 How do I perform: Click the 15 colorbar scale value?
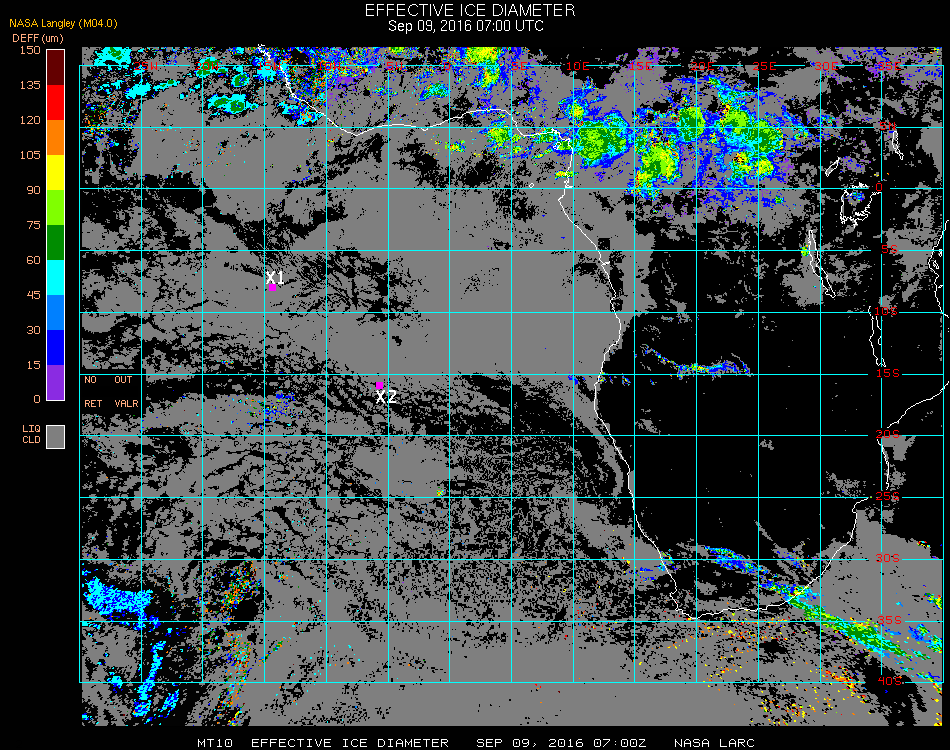33,365
